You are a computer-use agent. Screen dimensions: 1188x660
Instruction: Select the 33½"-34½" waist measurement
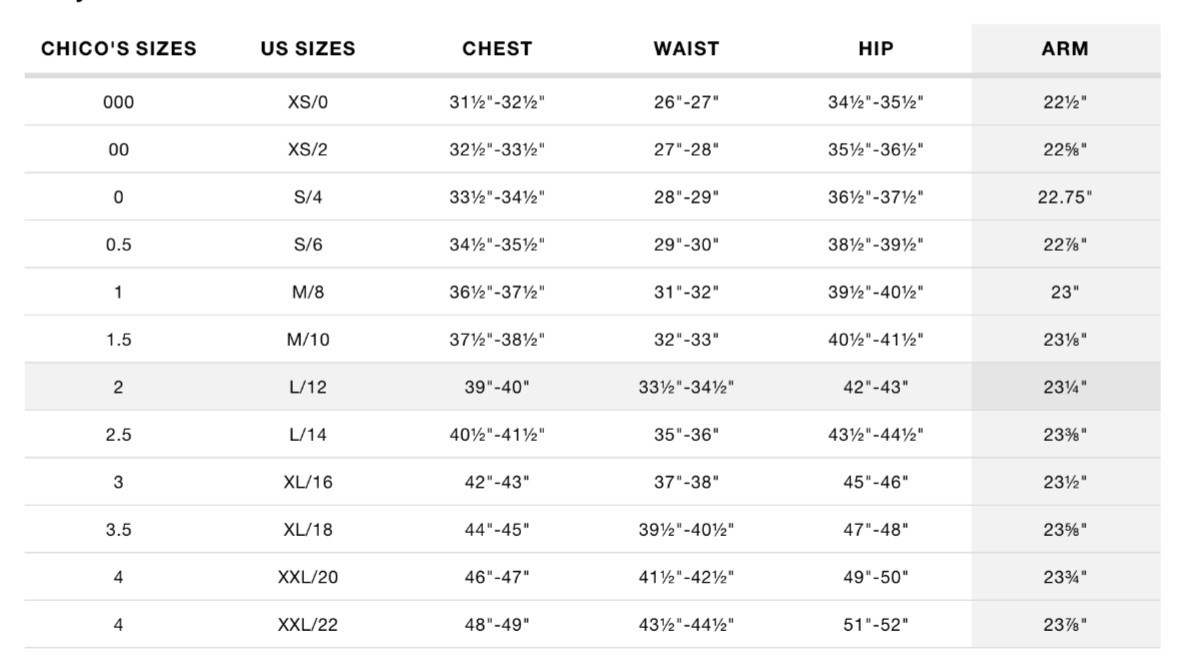coord(686,387)
